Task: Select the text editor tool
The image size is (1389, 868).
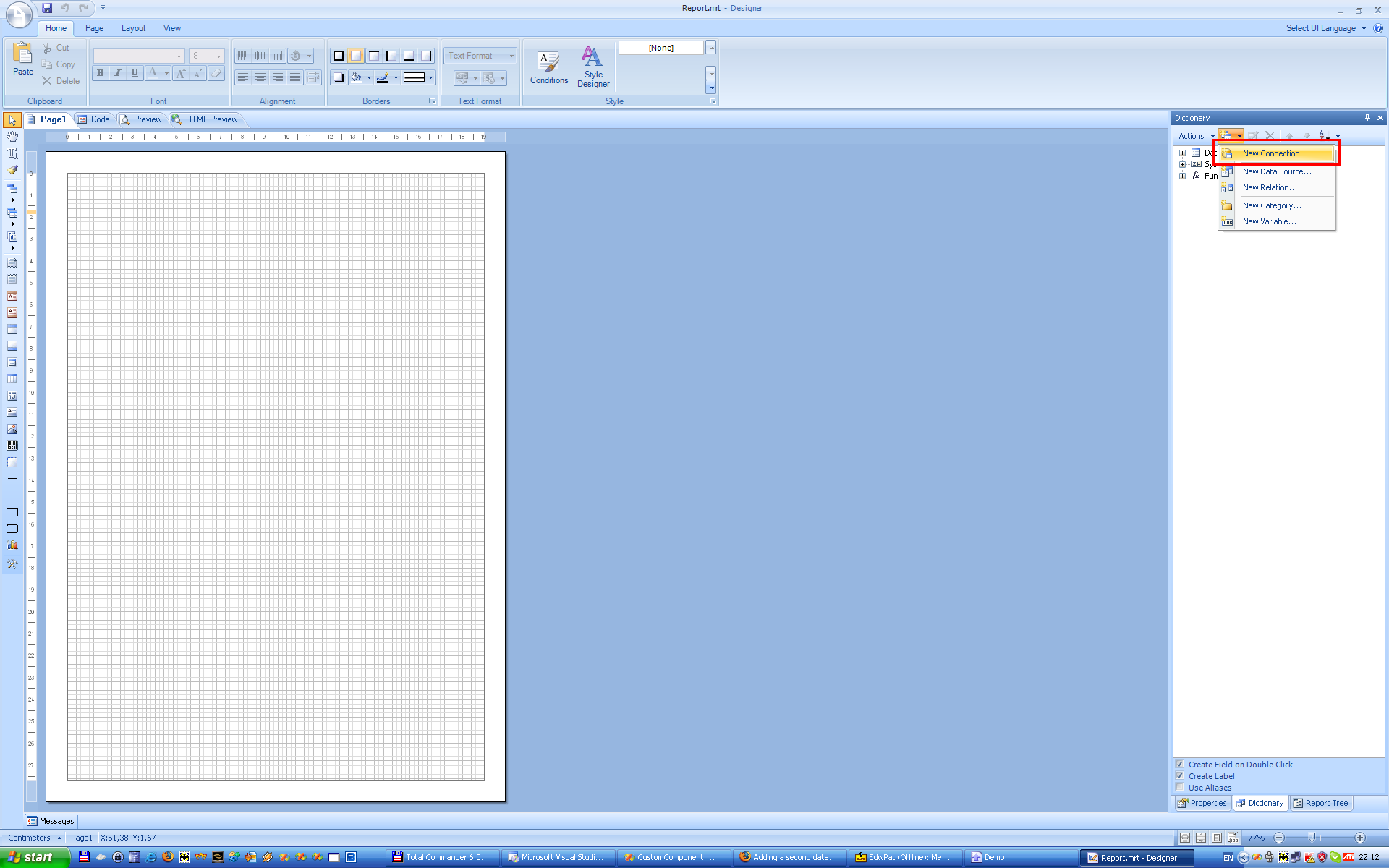Action: [12, 153]
